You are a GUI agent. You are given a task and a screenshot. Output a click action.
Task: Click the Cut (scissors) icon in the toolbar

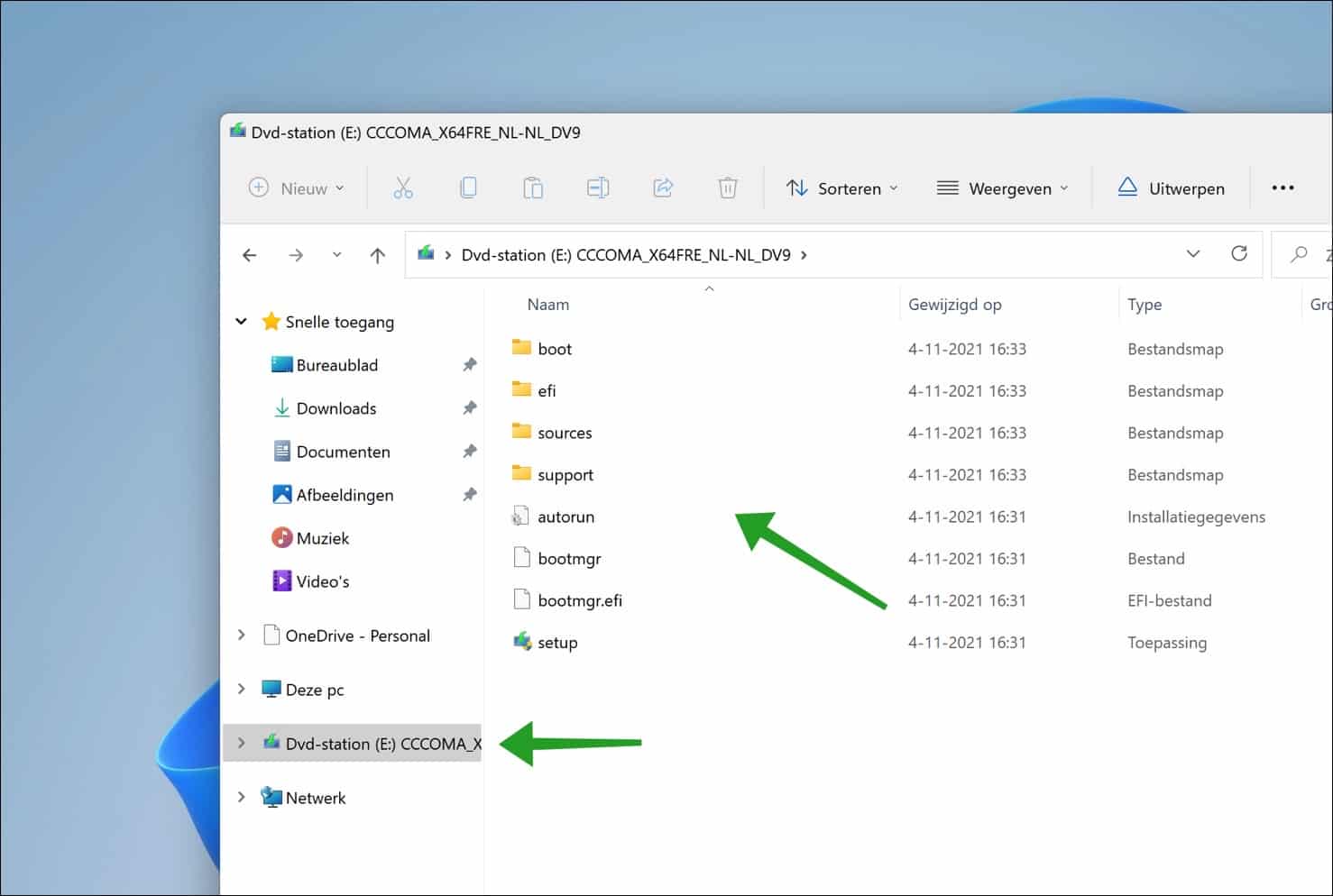click(403, 187)
